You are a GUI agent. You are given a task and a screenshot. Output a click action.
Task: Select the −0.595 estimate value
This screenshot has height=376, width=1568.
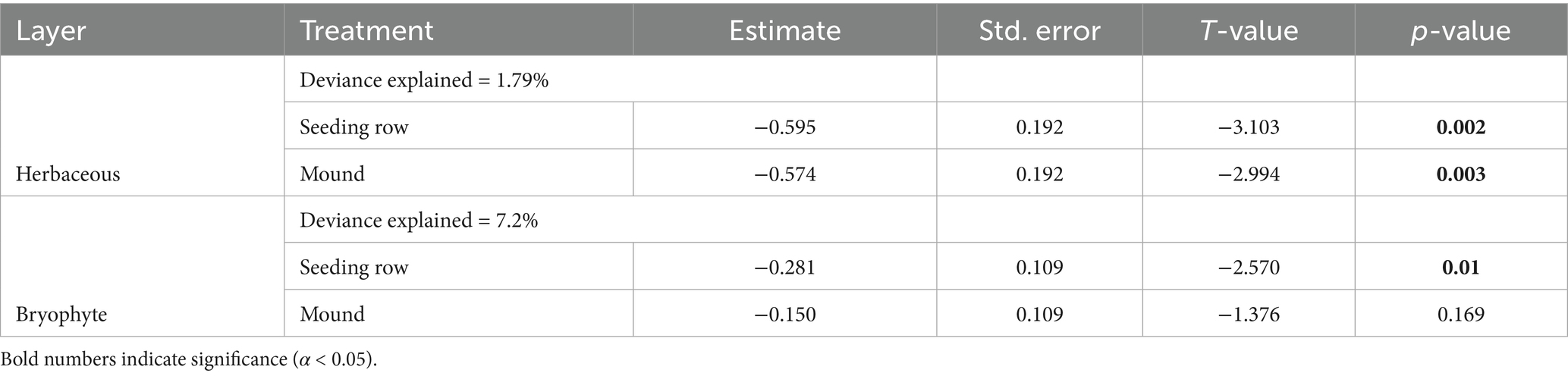[x=784, y=127]
